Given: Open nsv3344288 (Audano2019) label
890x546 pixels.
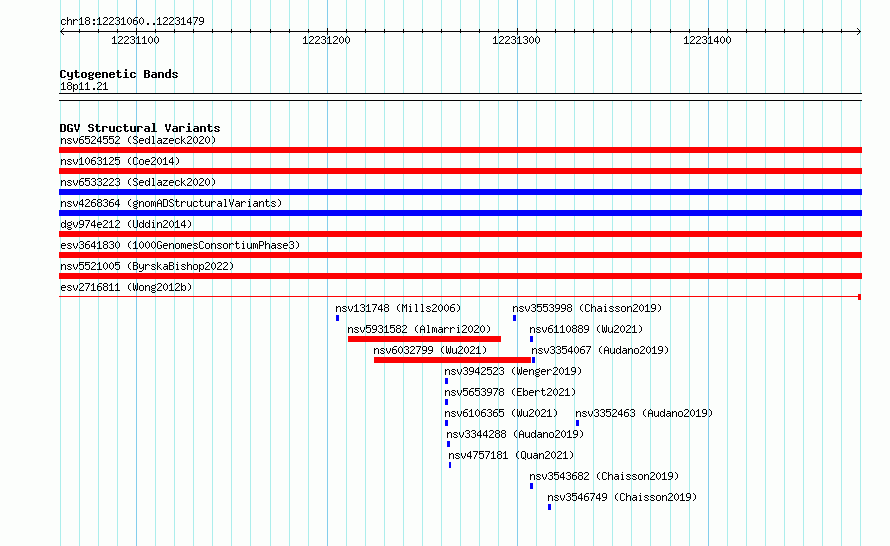Looking at the screenshot, I should coord(515,434).
